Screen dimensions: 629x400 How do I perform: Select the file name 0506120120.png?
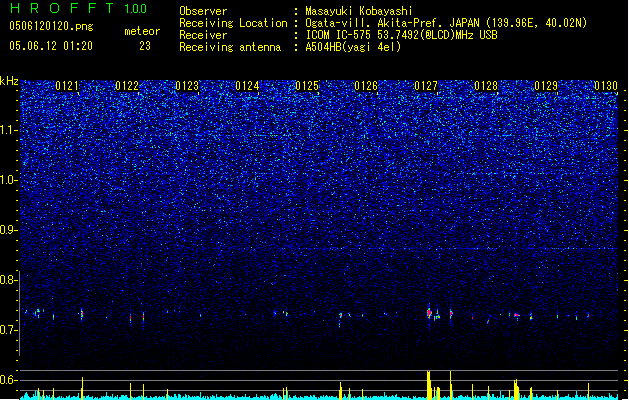coord(51,26)
